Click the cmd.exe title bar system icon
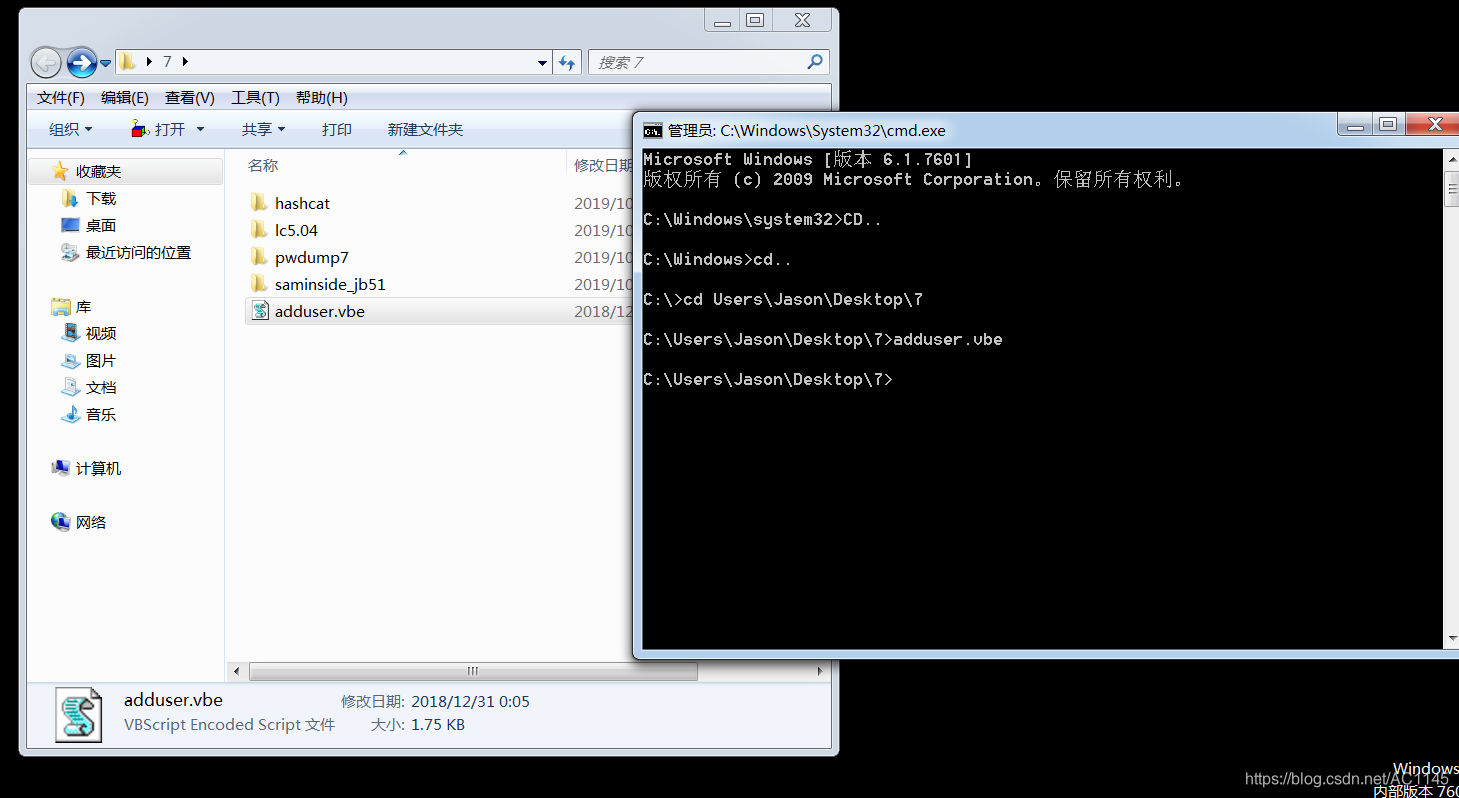Viewport: 1459px width, 798px height. coord(652,130)
